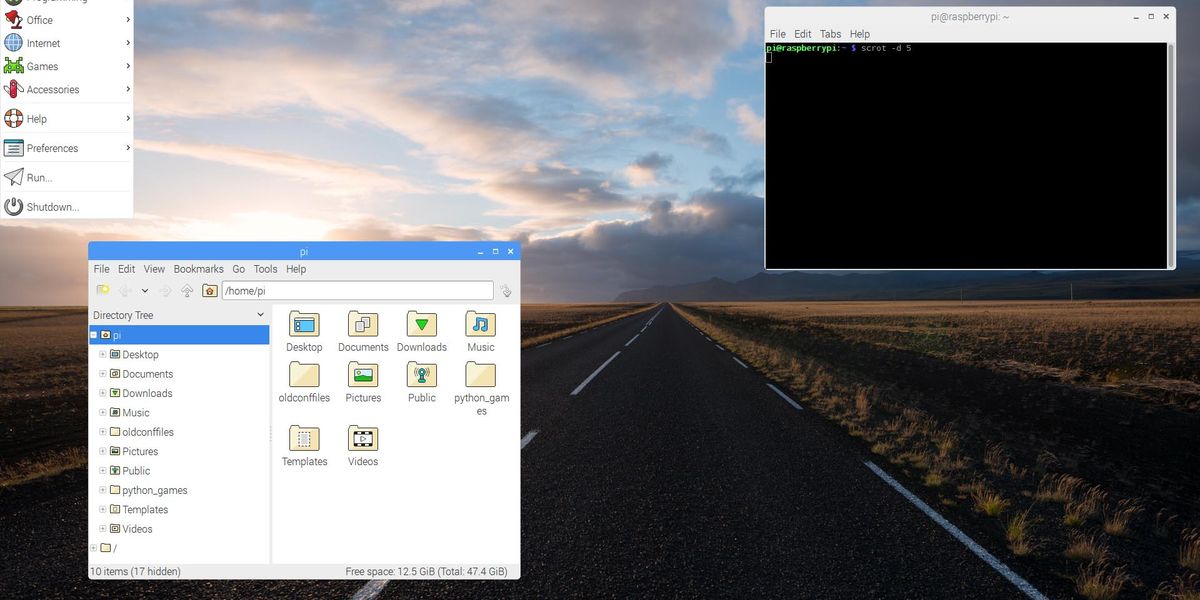Open the back-history dropdown arrow in the toolbar
Screen dimensions: 1200x600
click(x=145, y=290)
